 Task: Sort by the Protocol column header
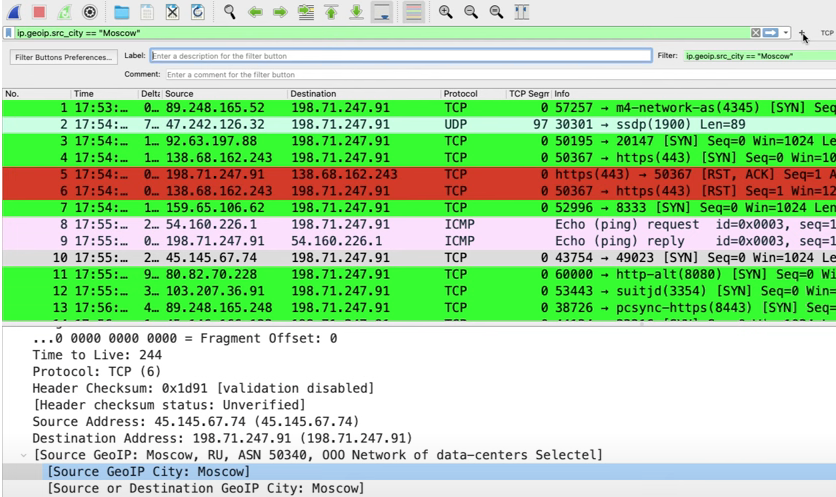tap(473, 94)
